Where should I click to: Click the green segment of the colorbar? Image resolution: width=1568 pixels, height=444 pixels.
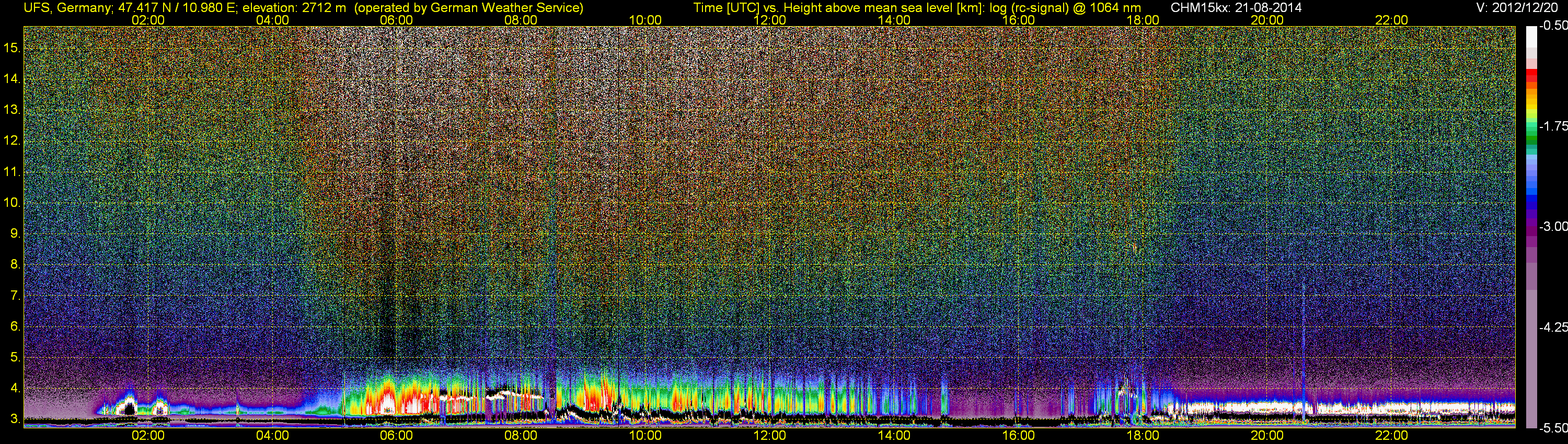[1531, 134]
